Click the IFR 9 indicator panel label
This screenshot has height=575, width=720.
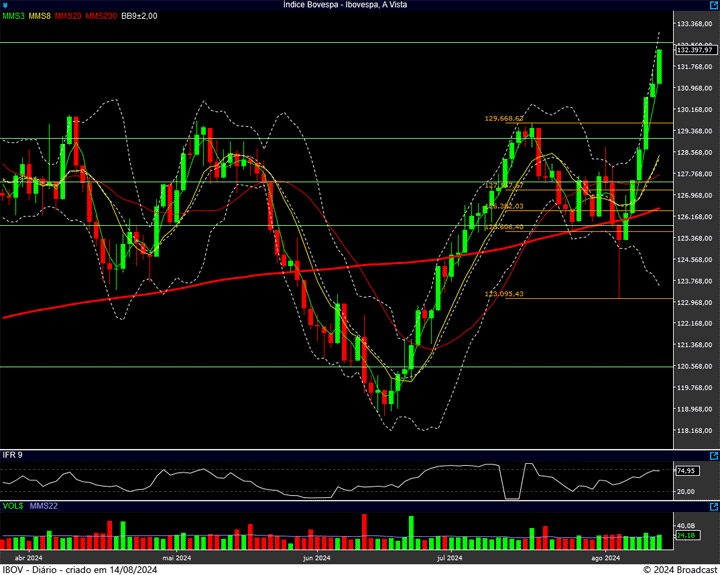[x=12, y=455]
